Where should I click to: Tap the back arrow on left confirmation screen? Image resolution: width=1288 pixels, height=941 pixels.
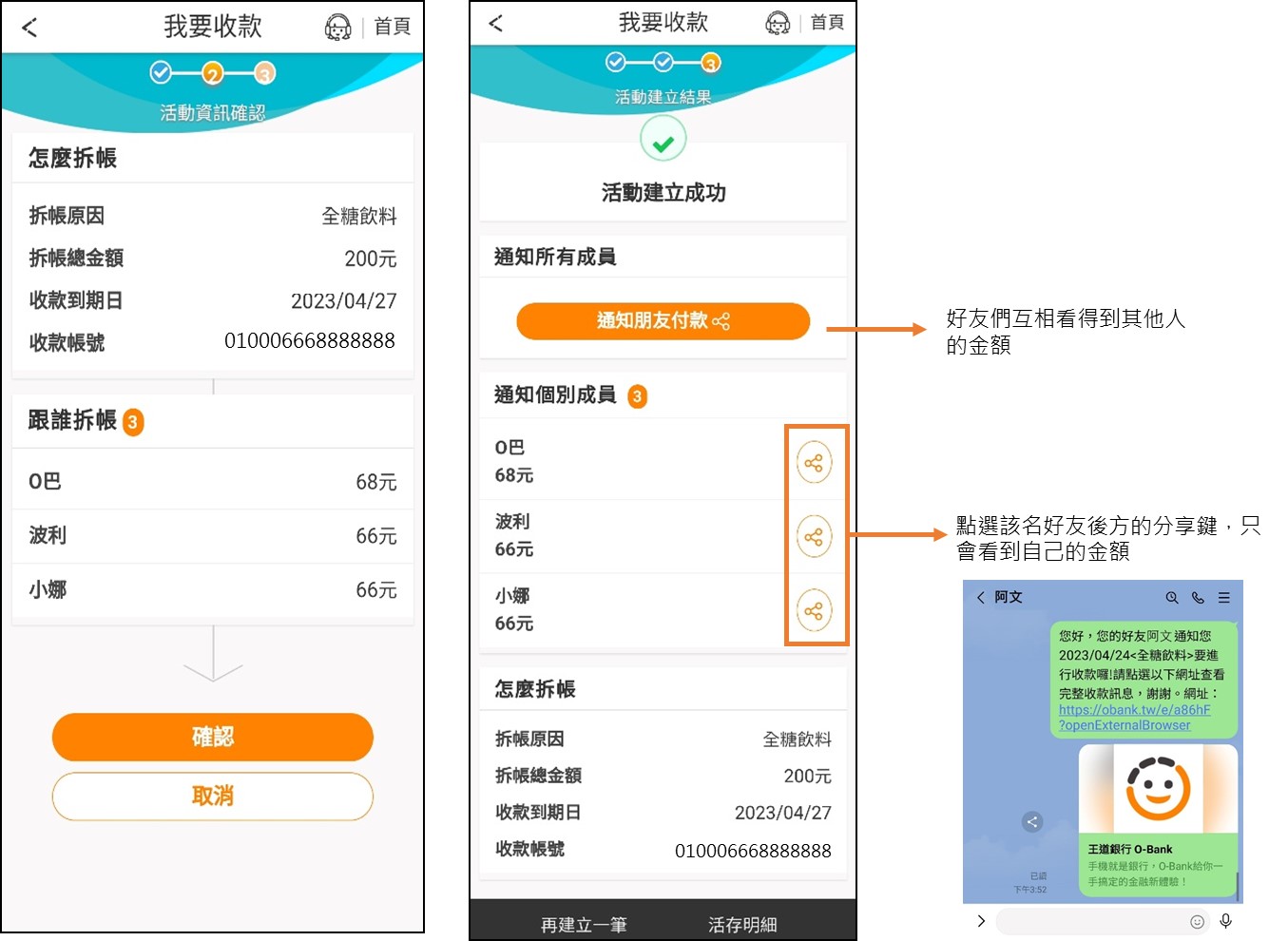(29, 28)
